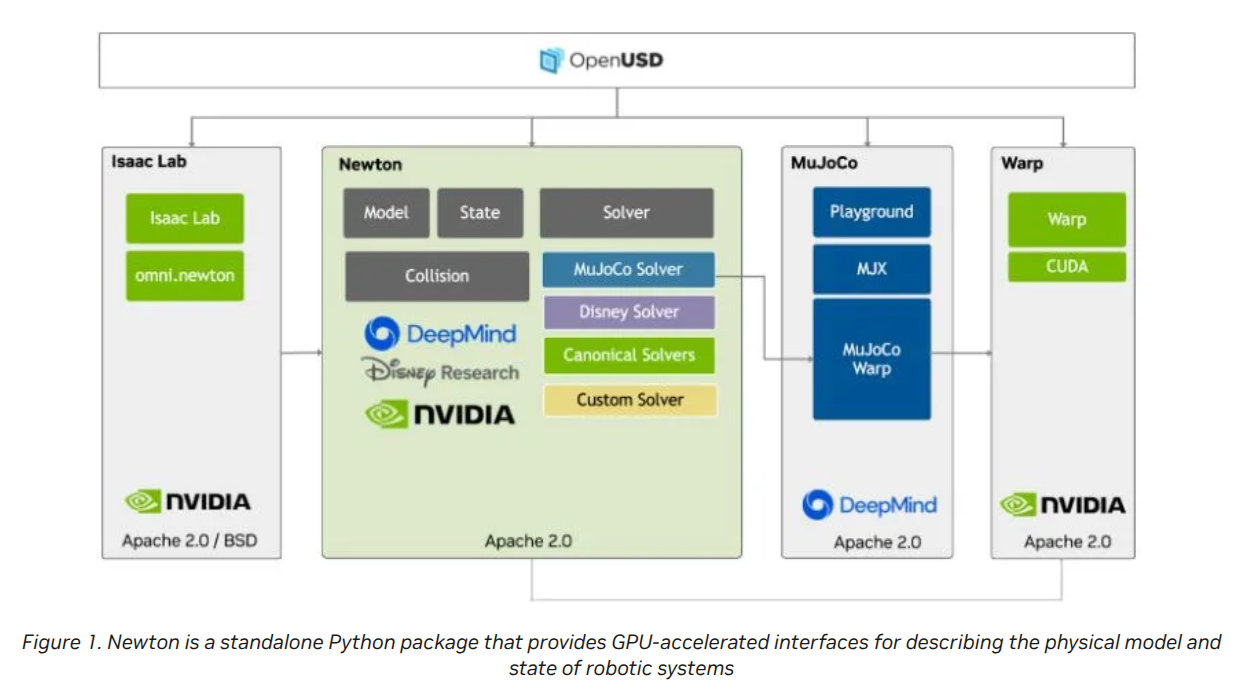Select the purple Disney Solver block
This screenshot has width=1240, height=695.
click(628, 312)
